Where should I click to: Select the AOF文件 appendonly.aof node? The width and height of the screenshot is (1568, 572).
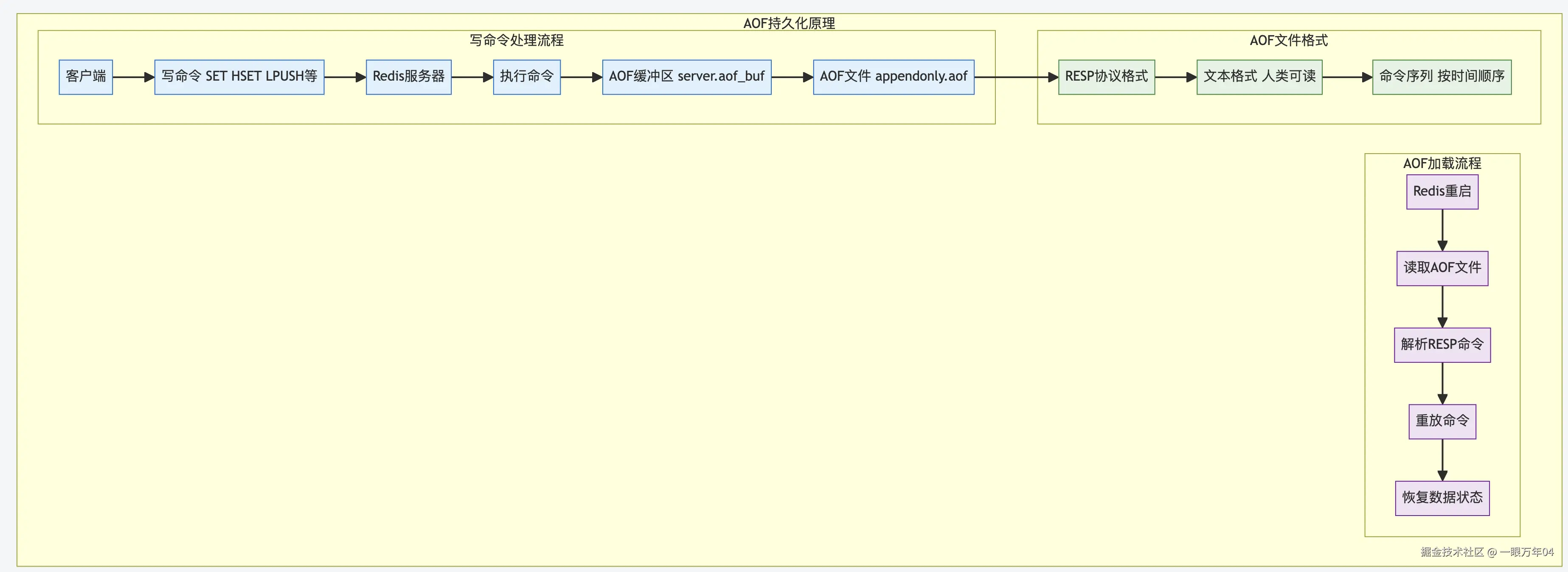(x=893, y=77)
